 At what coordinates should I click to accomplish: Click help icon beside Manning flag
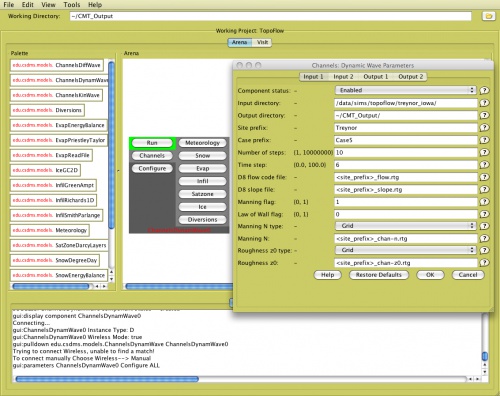[484, 202]
